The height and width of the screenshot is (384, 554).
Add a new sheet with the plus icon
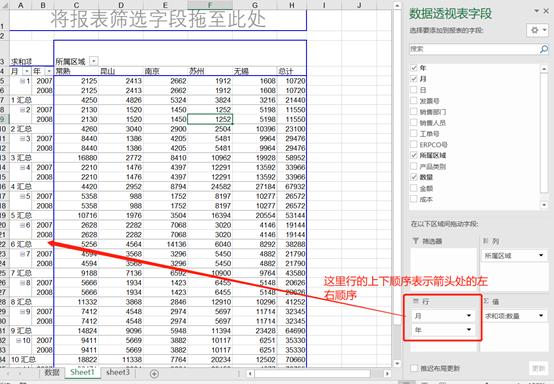[x=154, y=373]
